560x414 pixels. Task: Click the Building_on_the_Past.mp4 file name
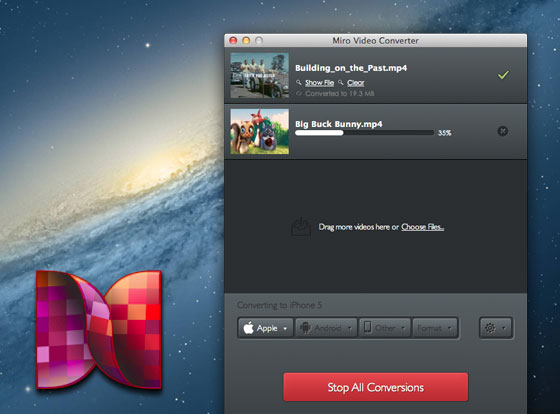[x=351, y=68]
